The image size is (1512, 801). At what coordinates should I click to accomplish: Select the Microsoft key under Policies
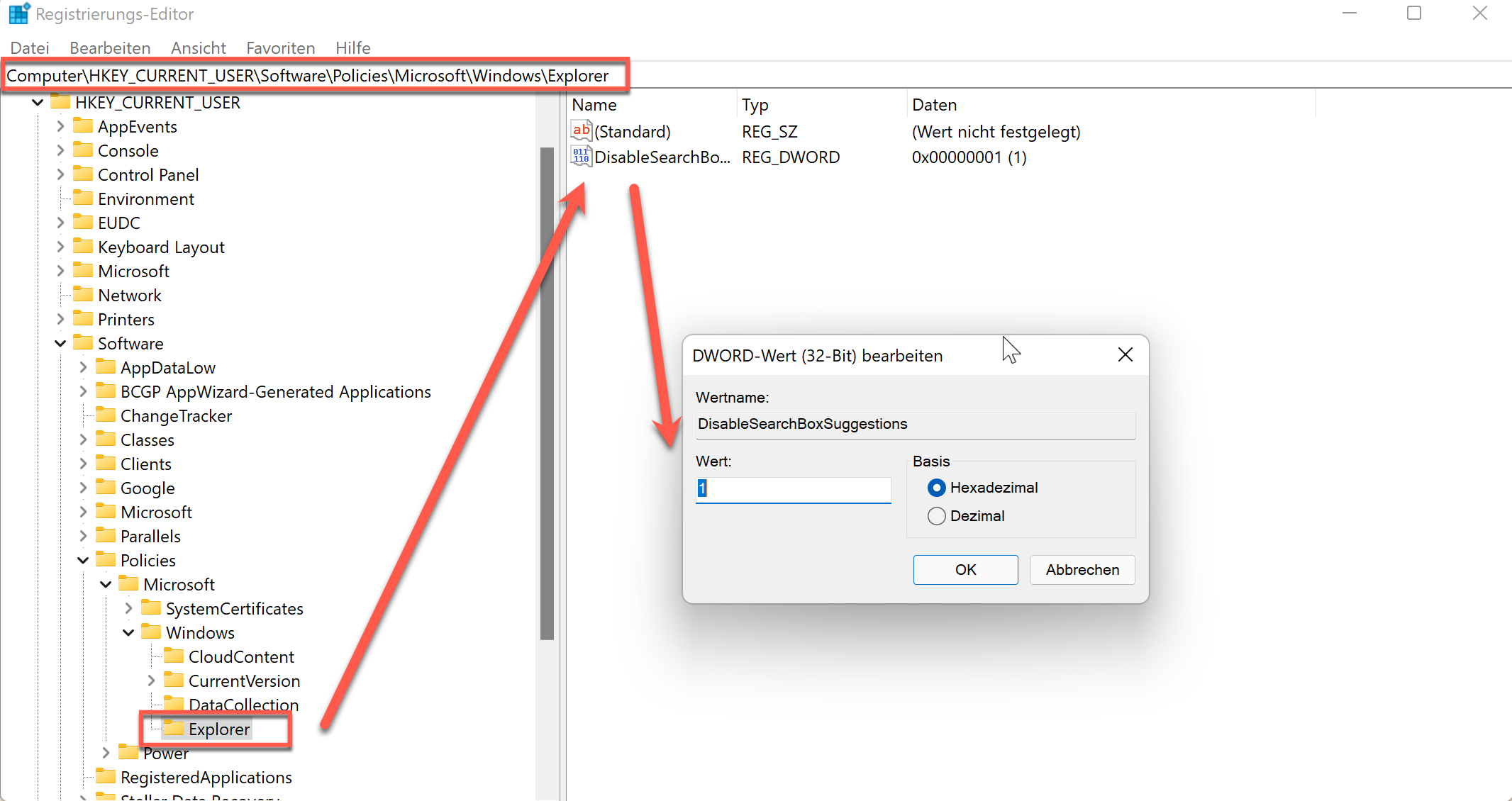pos(179,585)
